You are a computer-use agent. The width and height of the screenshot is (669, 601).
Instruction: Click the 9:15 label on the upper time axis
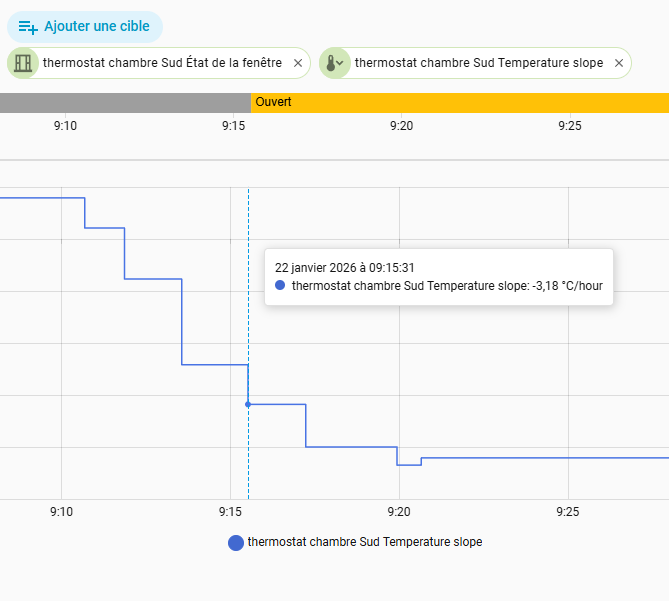click(233, 125)
